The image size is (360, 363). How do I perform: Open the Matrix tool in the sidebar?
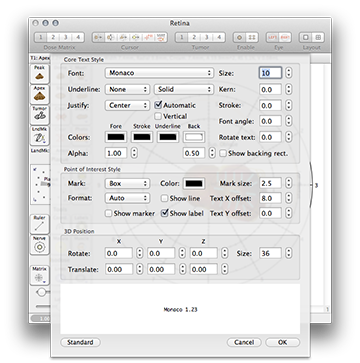coord(39,275)
